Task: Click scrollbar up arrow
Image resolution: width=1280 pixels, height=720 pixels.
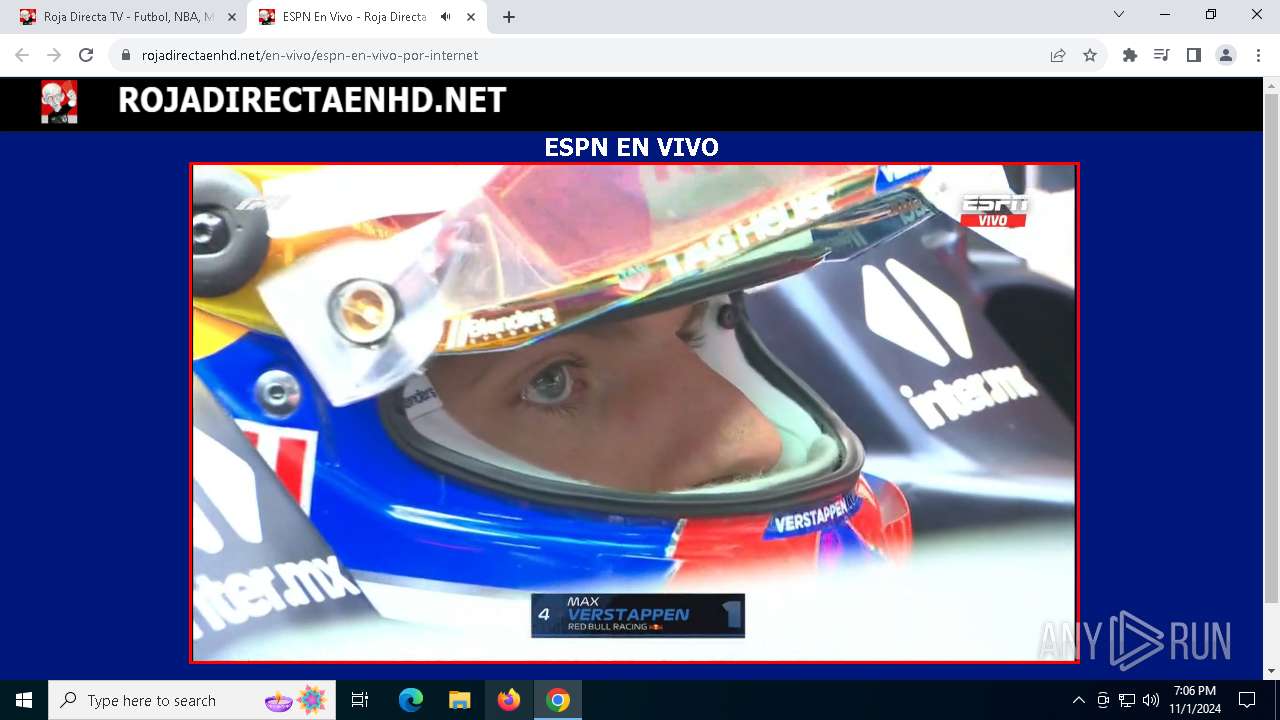Action: point(1271,85)
